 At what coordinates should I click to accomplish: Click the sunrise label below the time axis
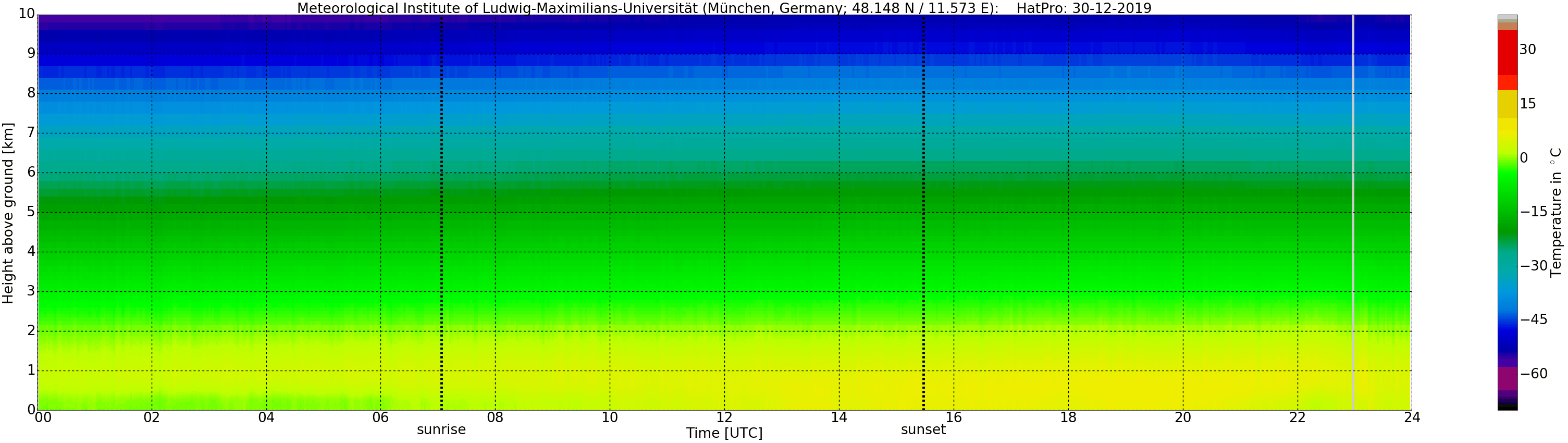[x=441, y=429]
